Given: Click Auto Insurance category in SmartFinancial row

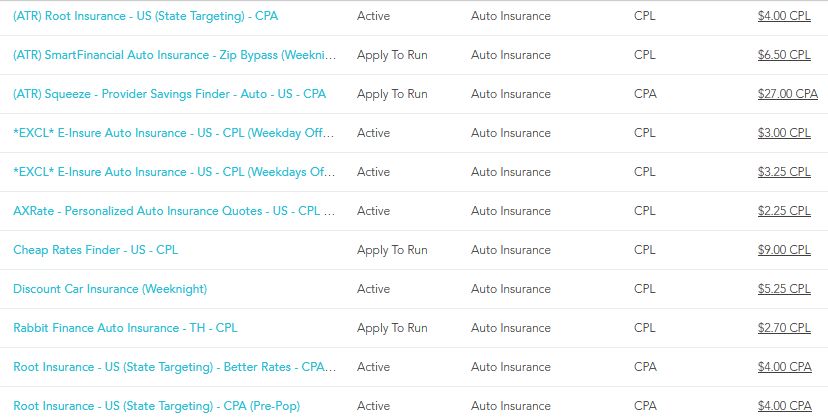Looking at the screenshot, I should tap(511, 55).
